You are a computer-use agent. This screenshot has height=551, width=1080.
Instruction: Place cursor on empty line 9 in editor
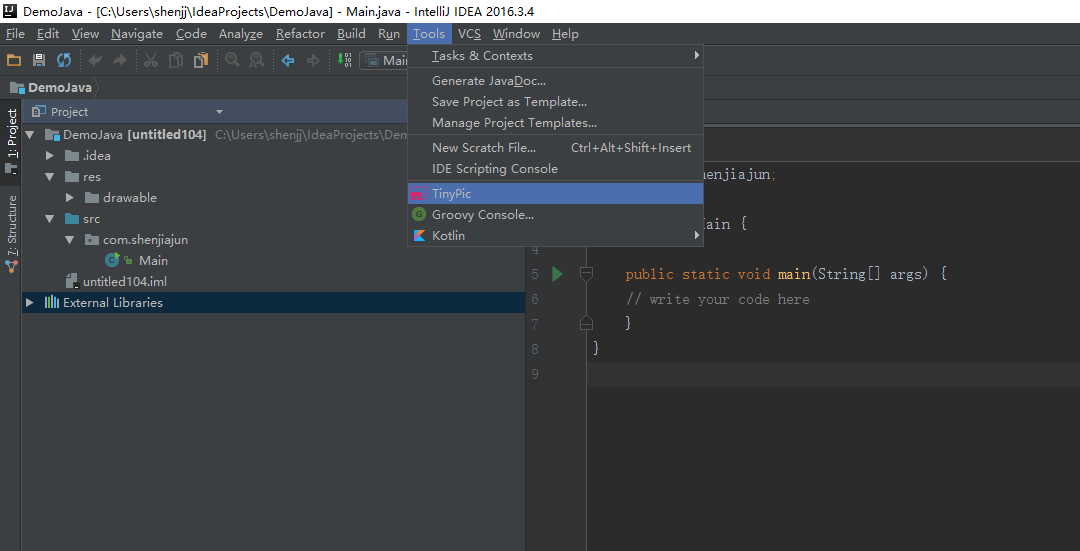click(x=833, y=374)
